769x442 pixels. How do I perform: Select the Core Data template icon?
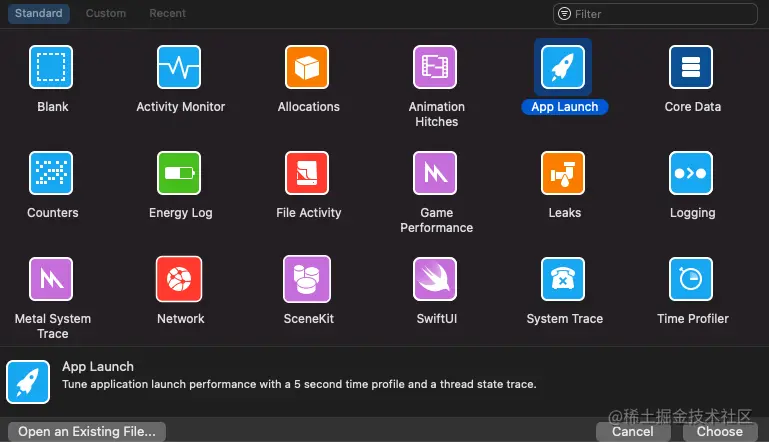tap(691, 67)
